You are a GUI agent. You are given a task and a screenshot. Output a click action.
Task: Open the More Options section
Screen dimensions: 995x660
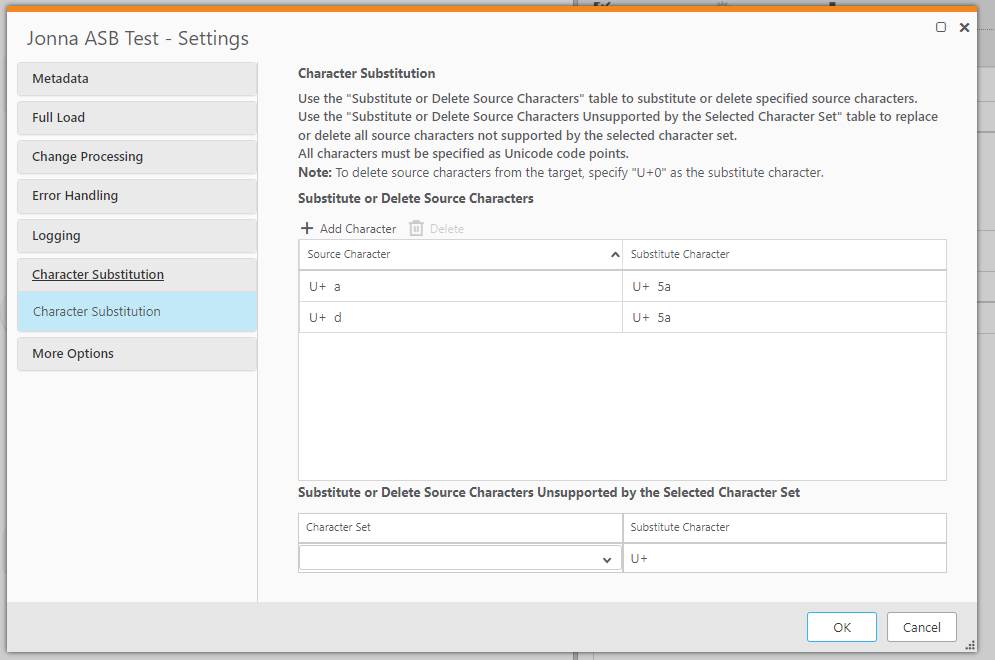pos(70,353)
